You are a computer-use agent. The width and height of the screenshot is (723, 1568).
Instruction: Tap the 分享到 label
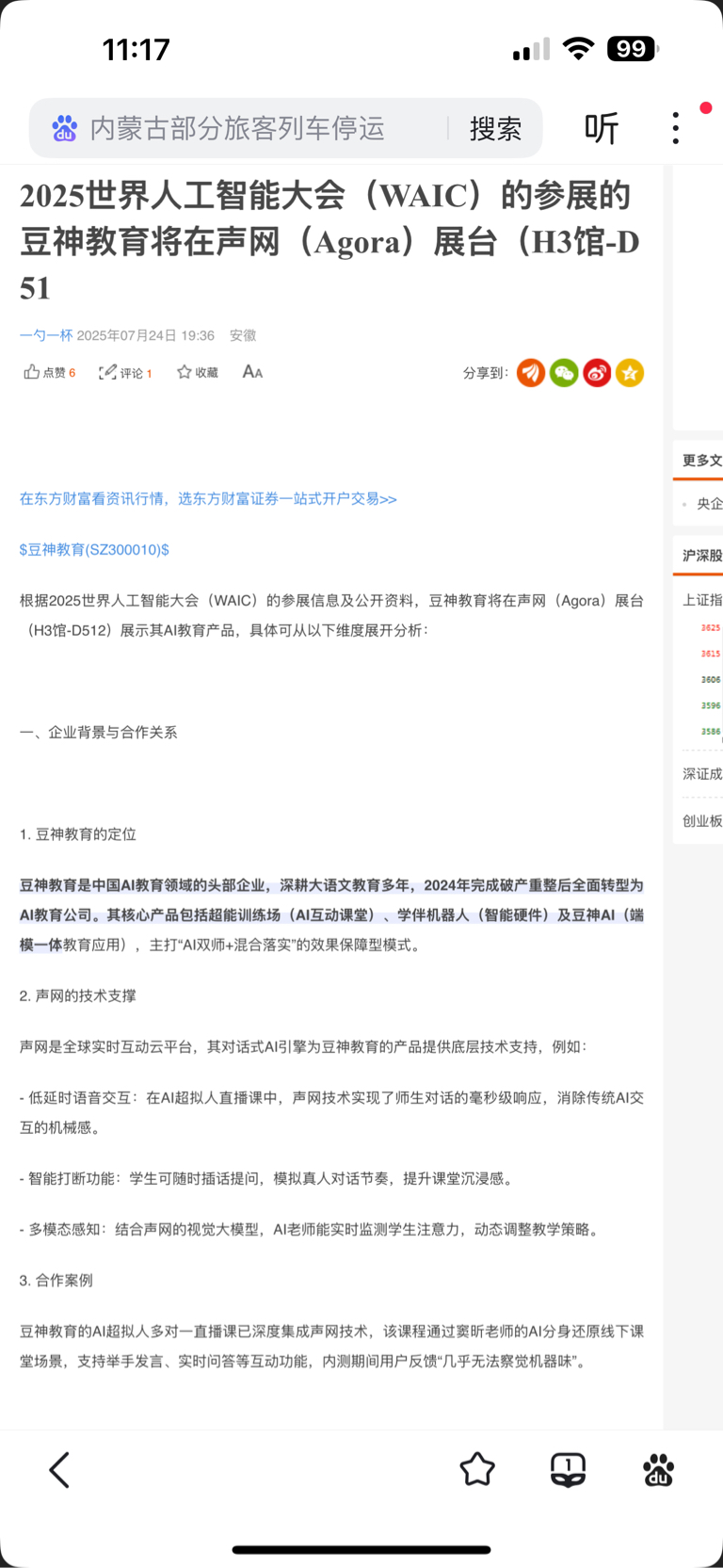point(485,373)
